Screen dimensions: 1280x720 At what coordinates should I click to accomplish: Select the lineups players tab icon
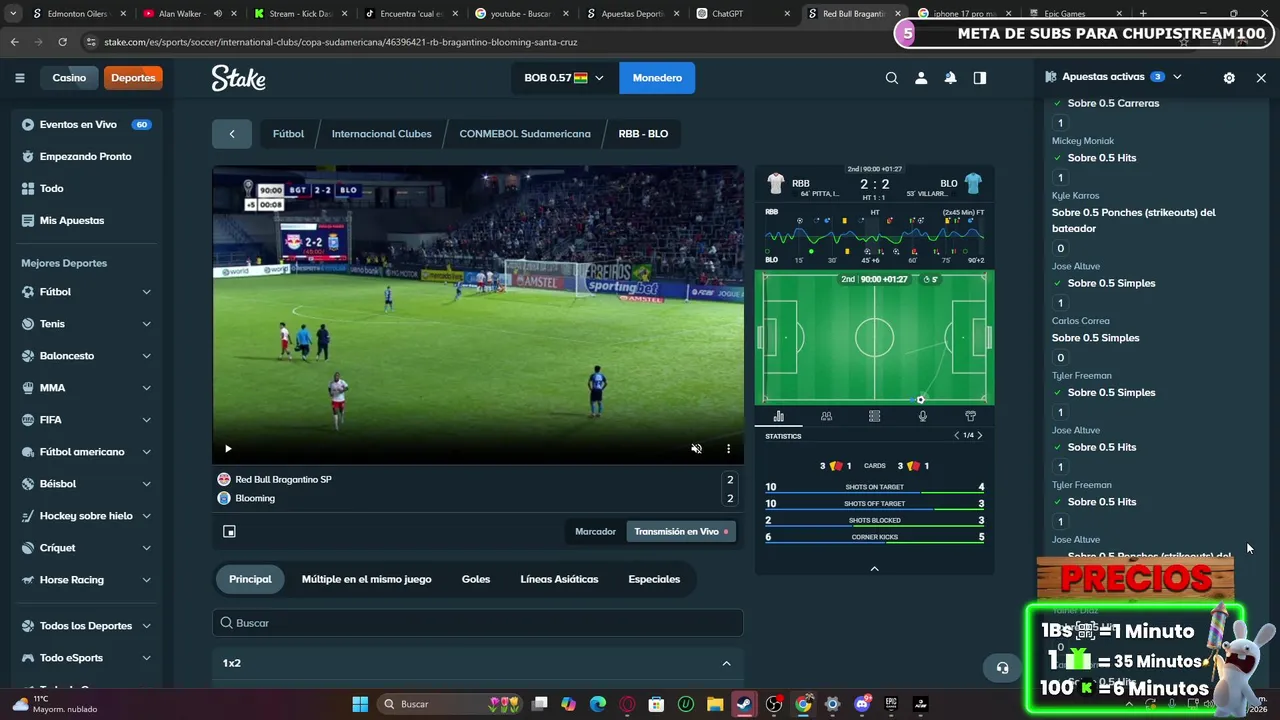[826, 416]
